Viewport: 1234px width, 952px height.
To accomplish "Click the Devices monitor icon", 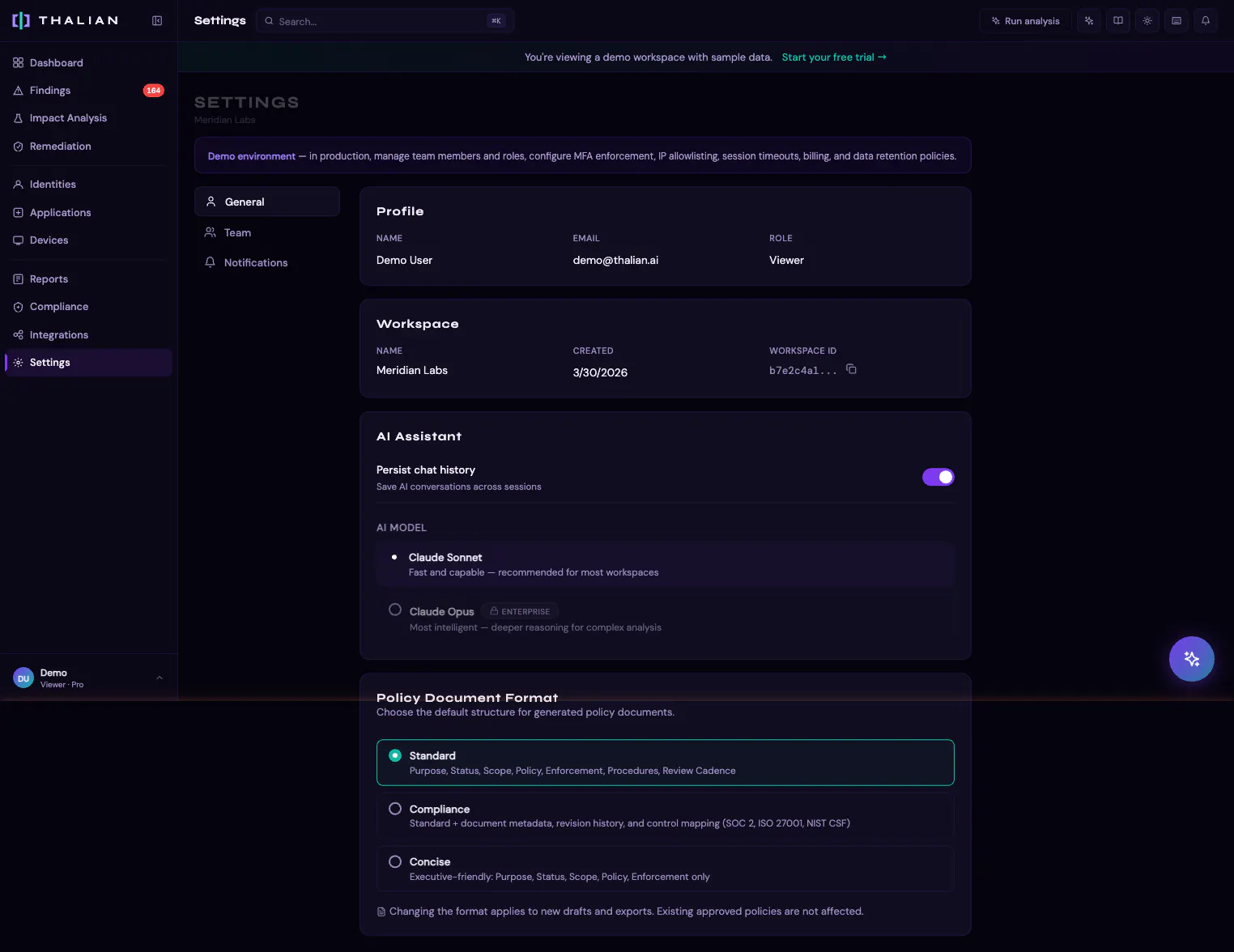I will click(18, 240).
